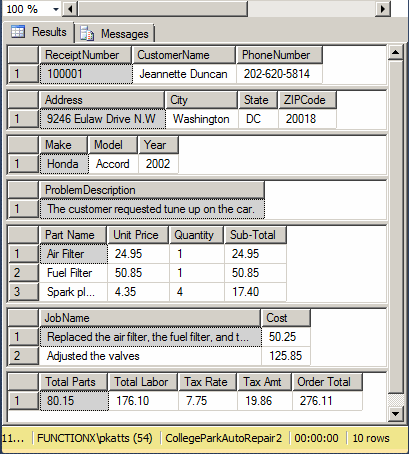Click the Tax Rate column header
The image size is (409, 454).
click(207, 382)
